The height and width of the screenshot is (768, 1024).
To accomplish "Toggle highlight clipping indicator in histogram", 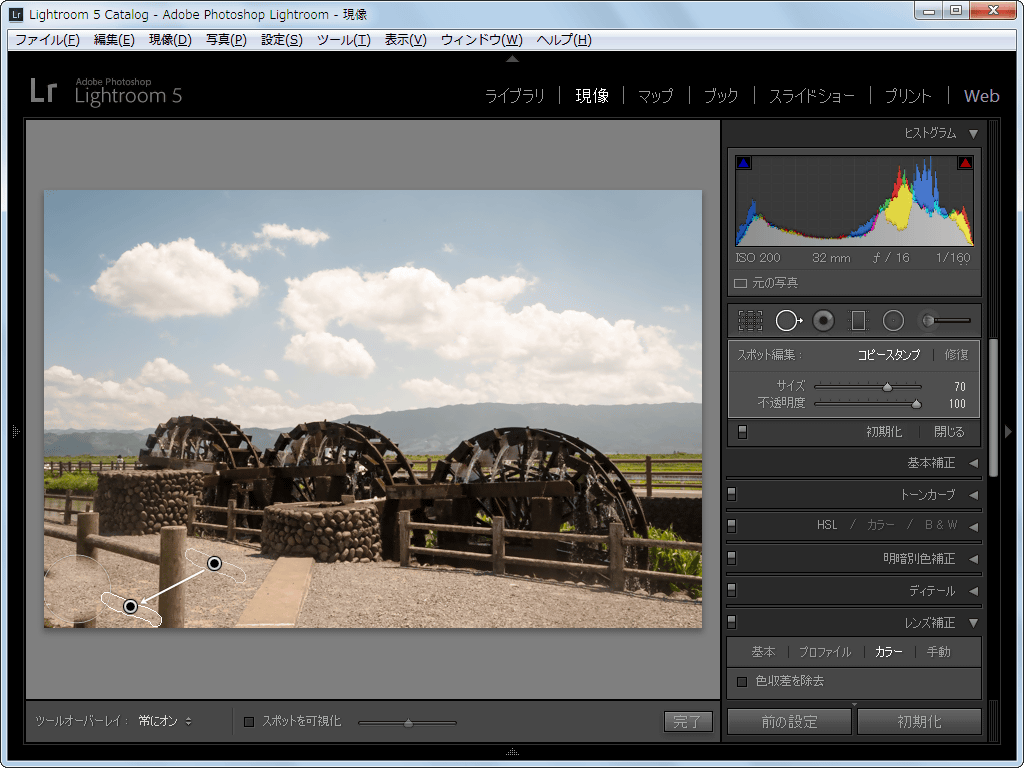I will (x=965, y=163).
